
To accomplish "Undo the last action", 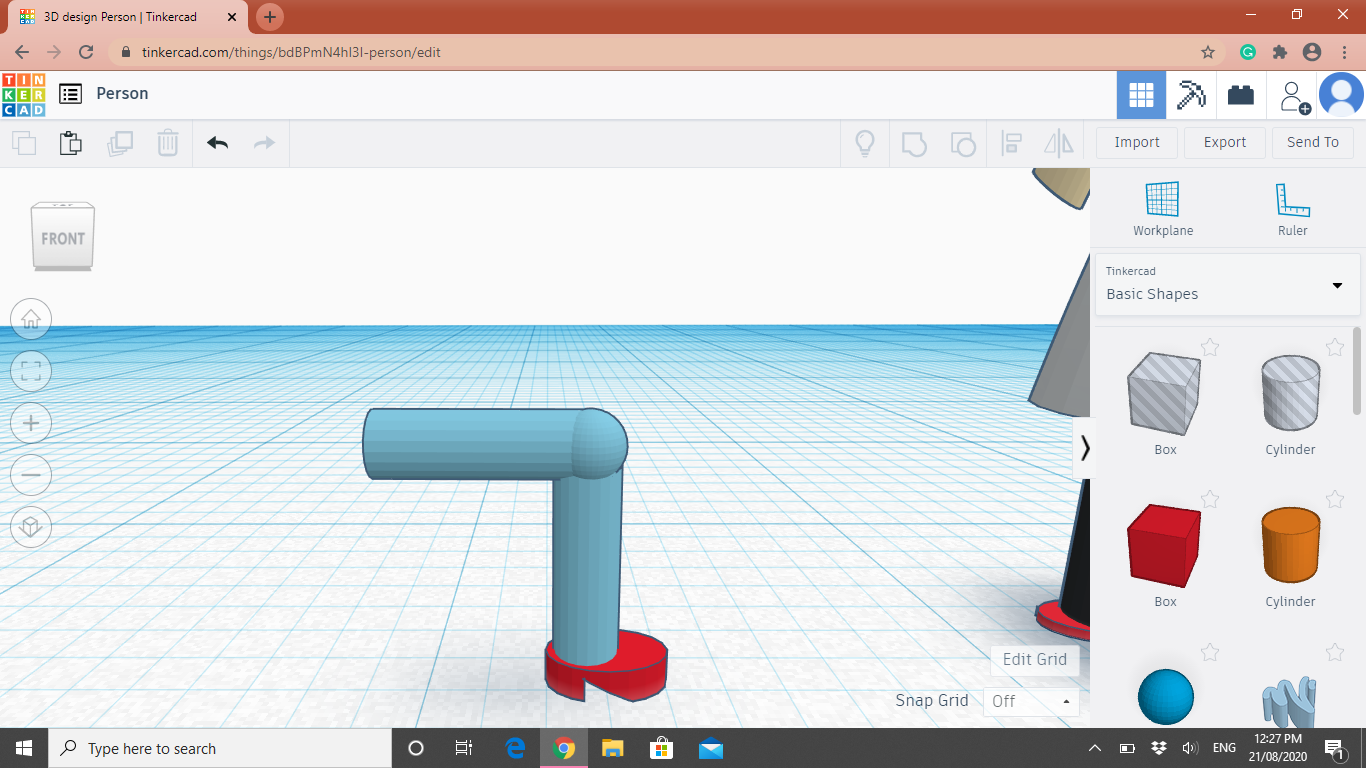I will (x=218, y=143).
